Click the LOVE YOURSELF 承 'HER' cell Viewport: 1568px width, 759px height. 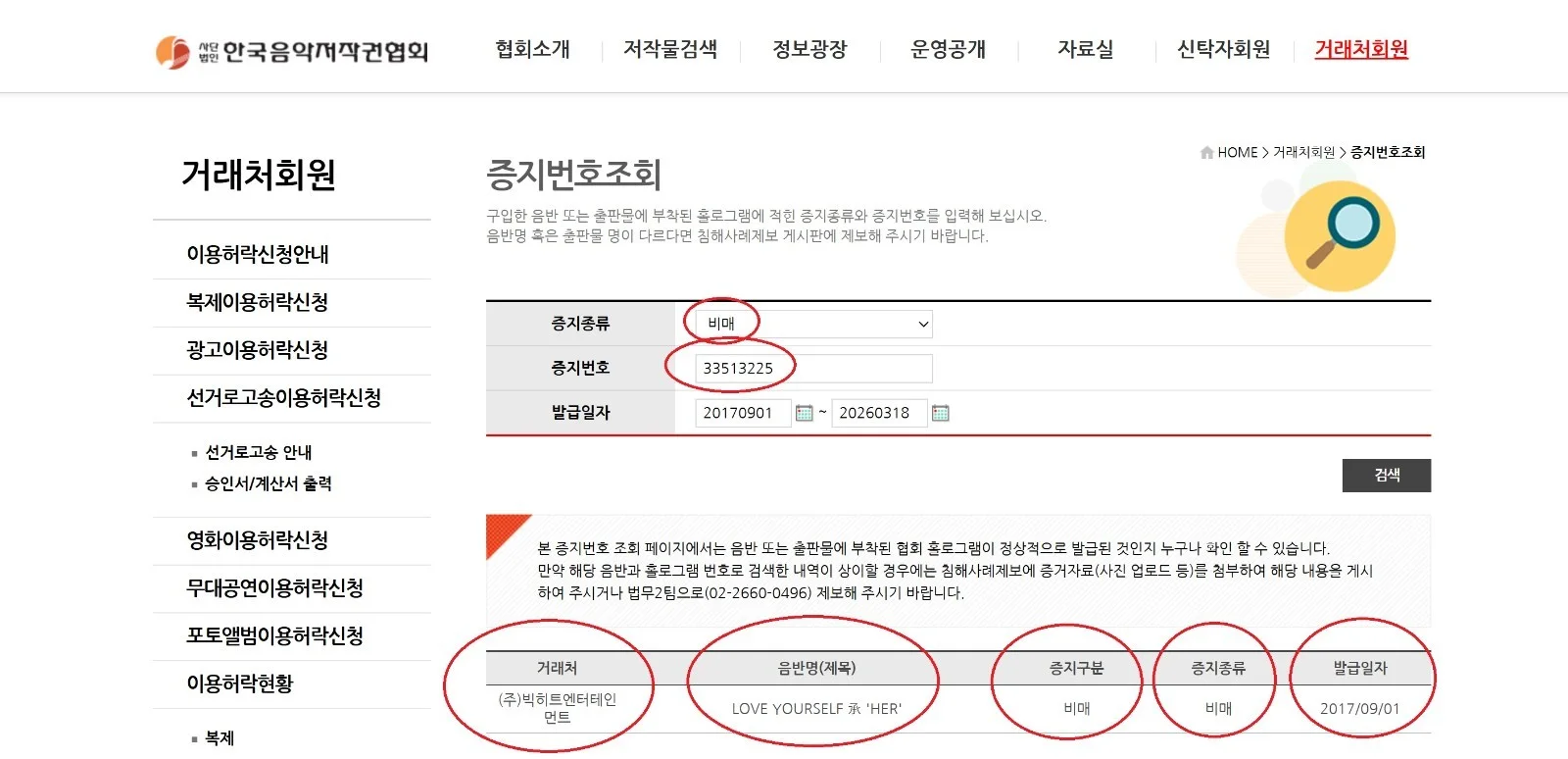pyautogui.click(x=816, y=708)
